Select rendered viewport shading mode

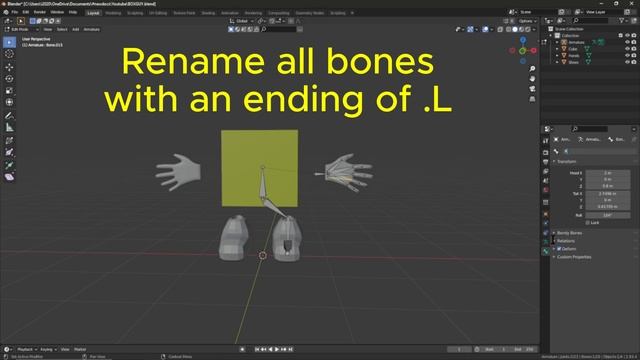pos(528,29)
